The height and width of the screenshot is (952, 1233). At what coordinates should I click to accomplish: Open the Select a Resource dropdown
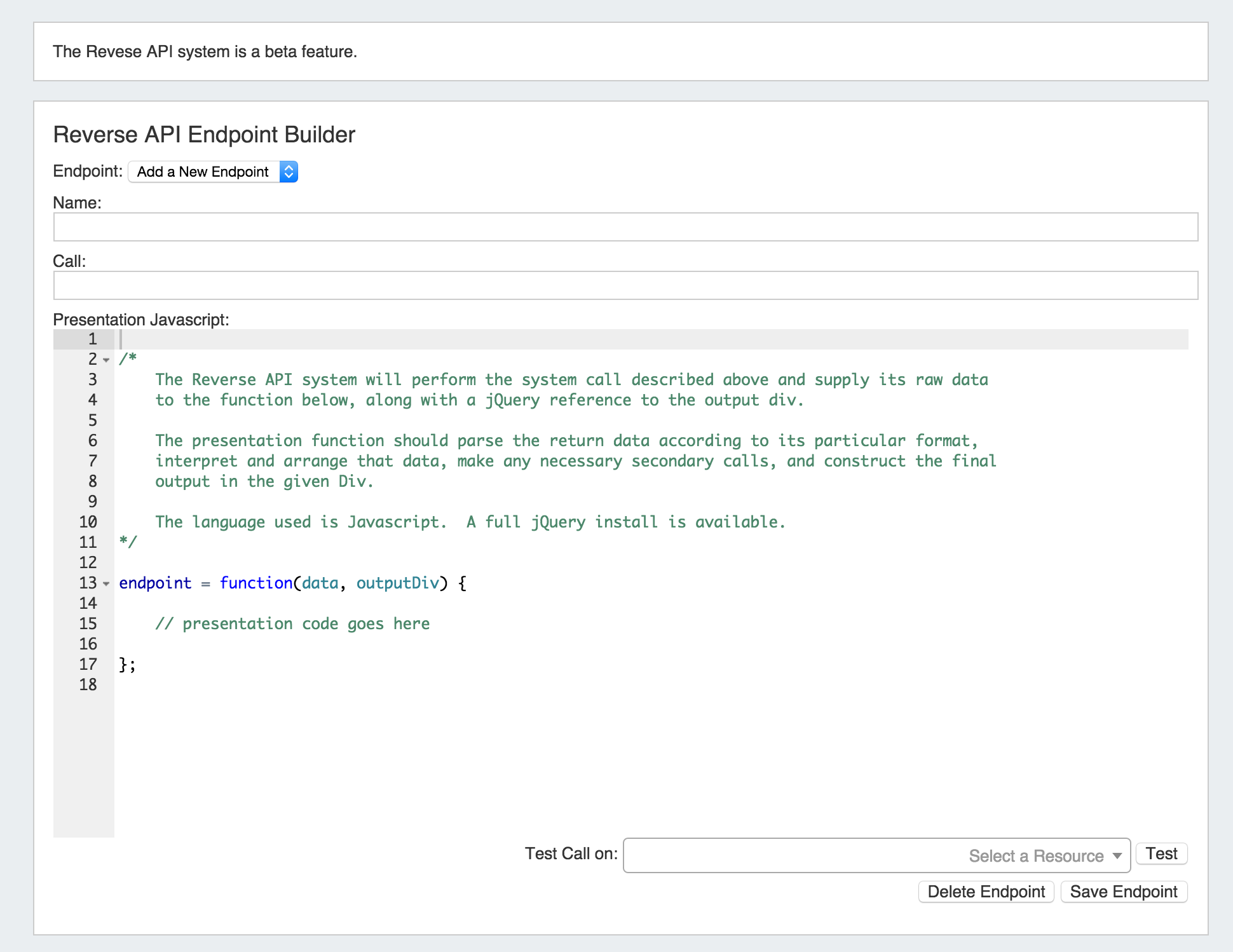click(876, 855)
